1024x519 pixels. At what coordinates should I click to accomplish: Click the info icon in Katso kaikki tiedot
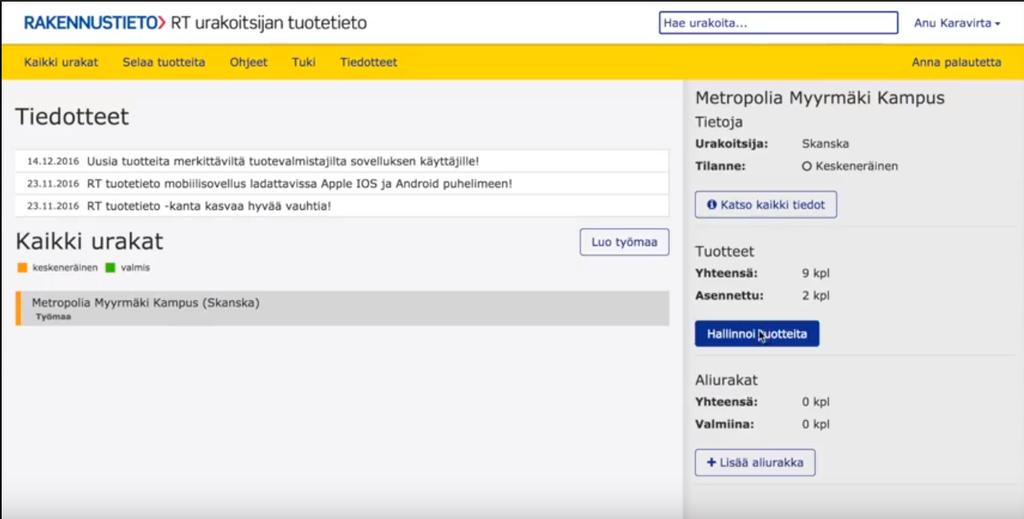(x=712, y=205)
